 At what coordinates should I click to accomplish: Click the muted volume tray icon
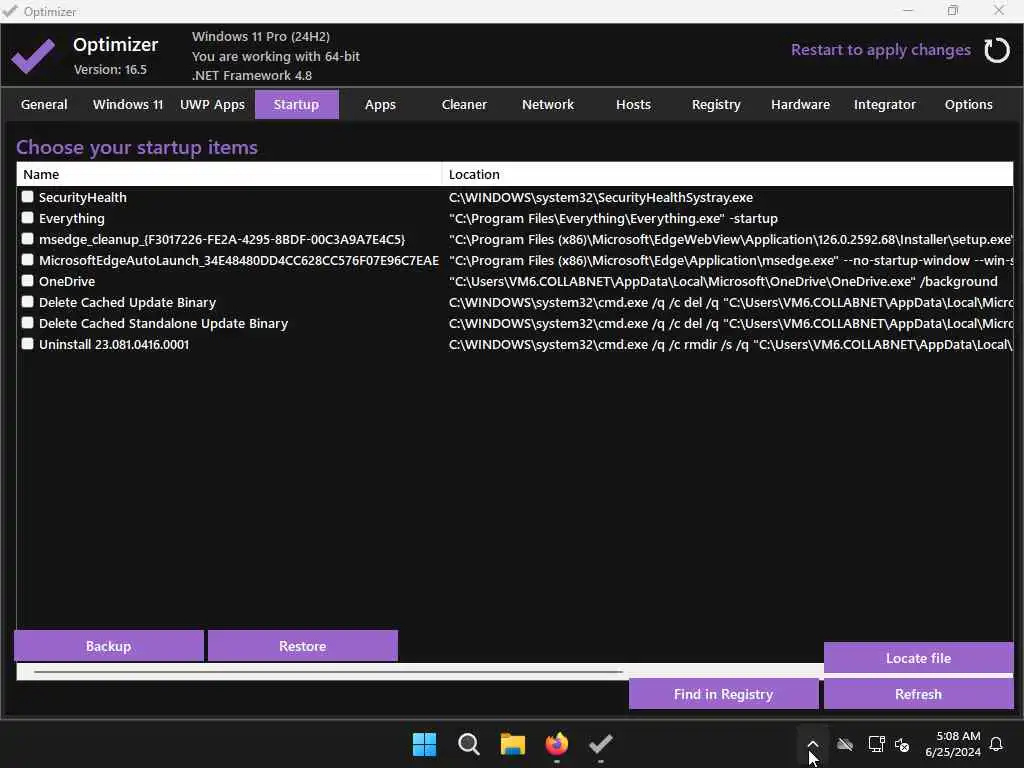(x=902, y=744)
